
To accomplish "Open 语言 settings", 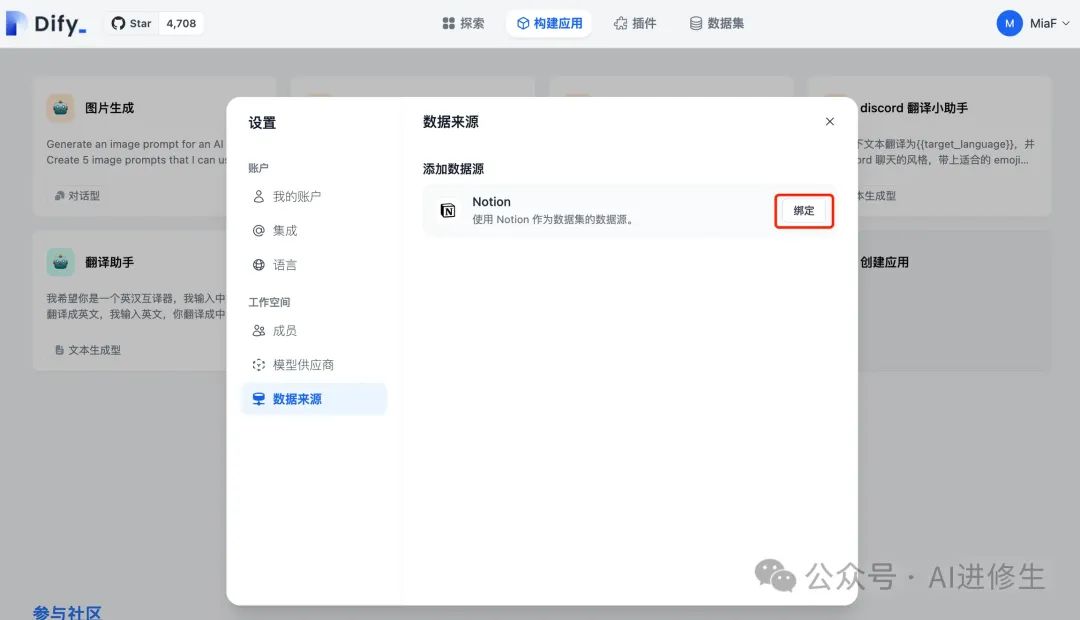I will pos(314,265).
